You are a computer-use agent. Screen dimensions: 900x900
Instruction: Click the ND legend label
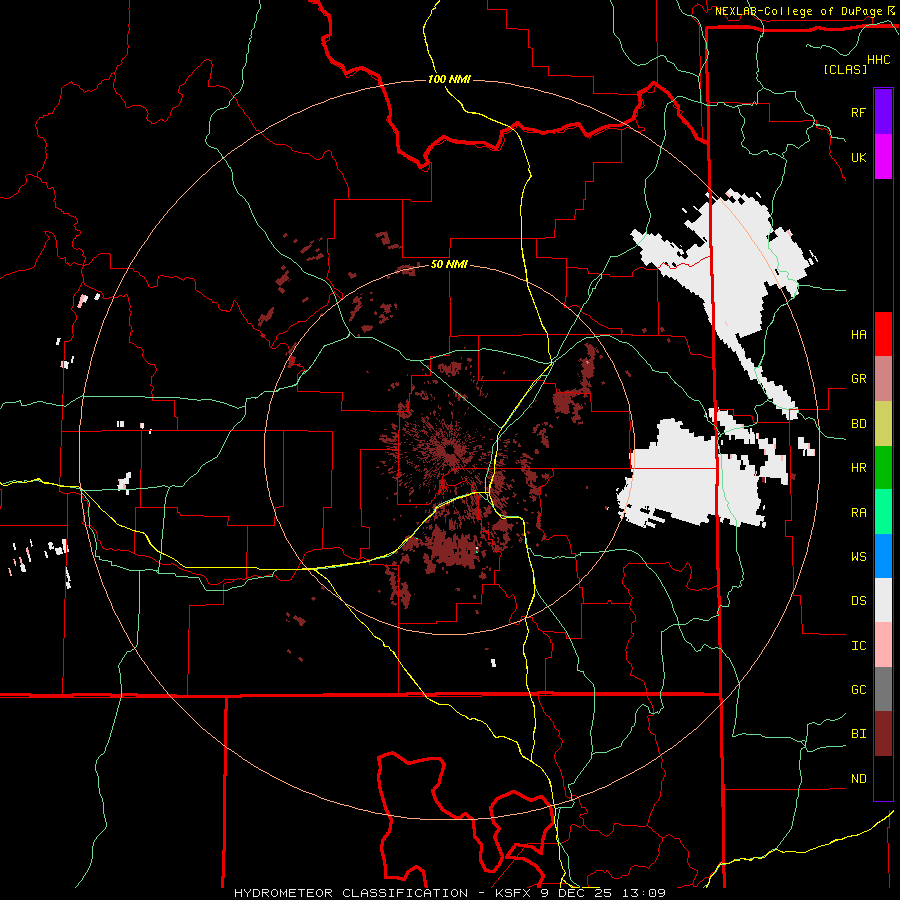[x=858, y=778]
